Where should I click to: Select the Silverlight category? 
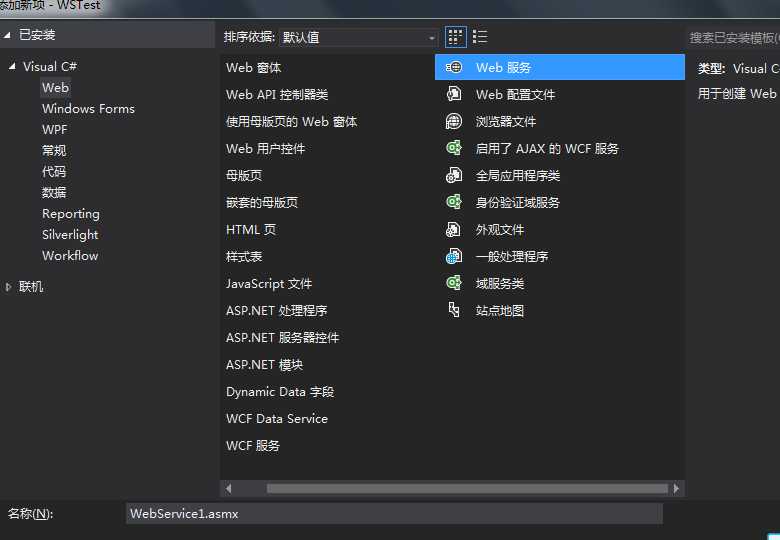[x=70, y=235]
